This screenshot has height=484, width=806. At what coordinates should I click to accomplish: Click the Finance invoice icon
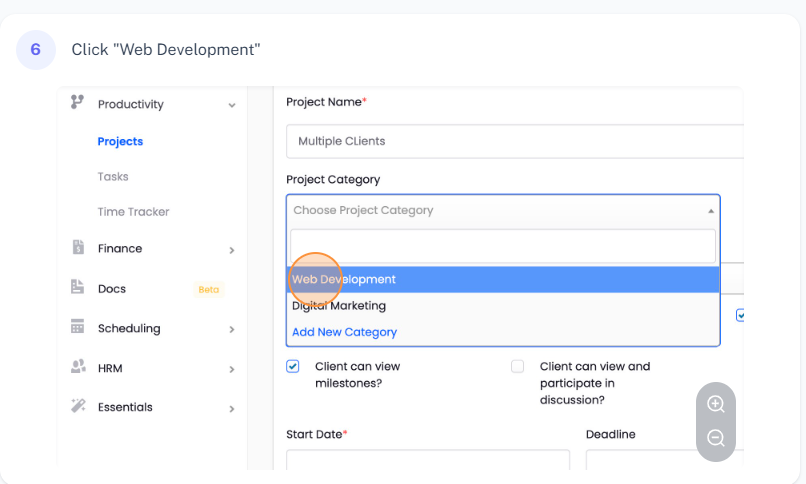[x=77, y=248]
